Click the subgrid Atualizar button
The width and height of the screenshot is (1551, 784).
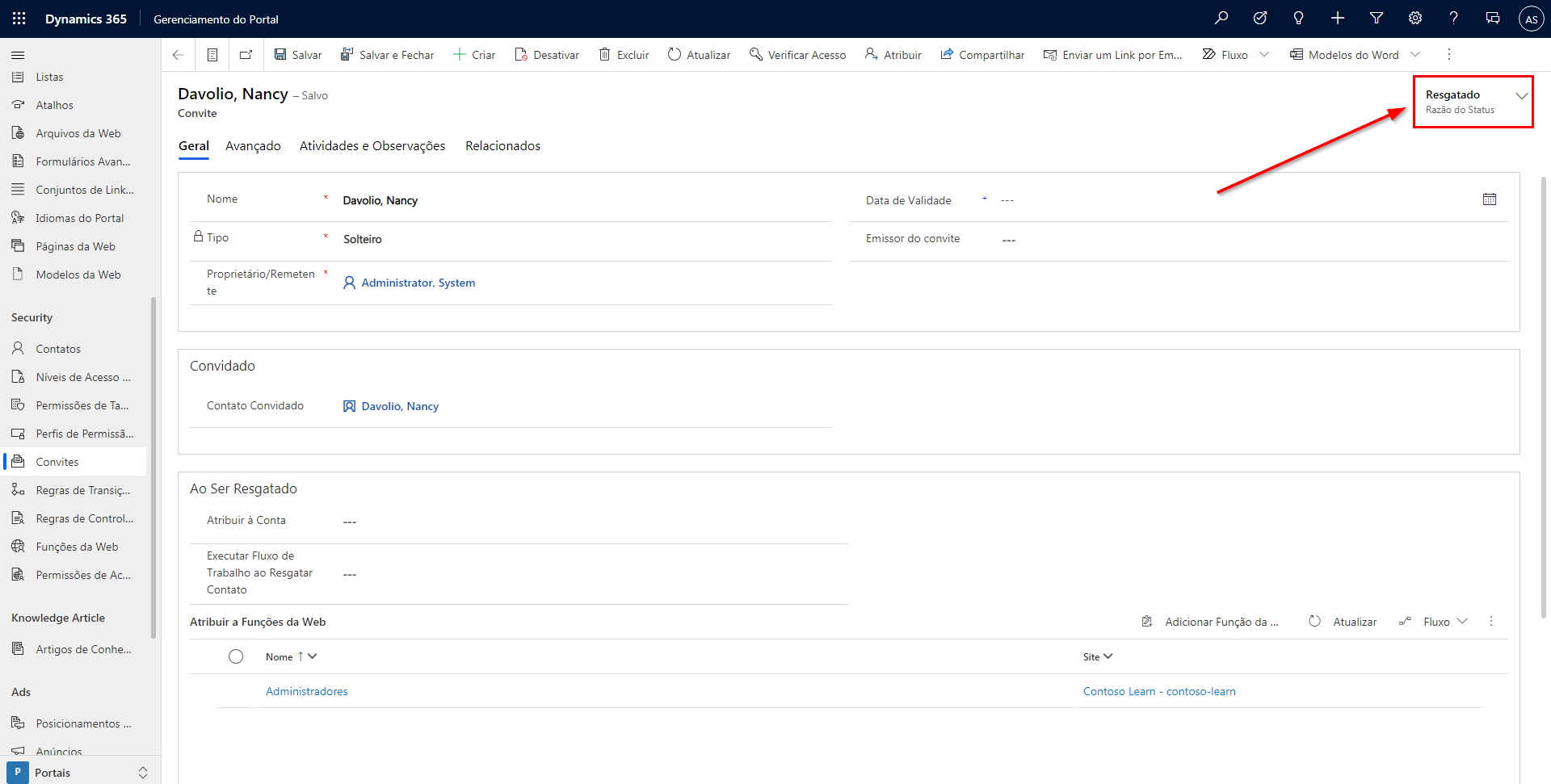1343,622
